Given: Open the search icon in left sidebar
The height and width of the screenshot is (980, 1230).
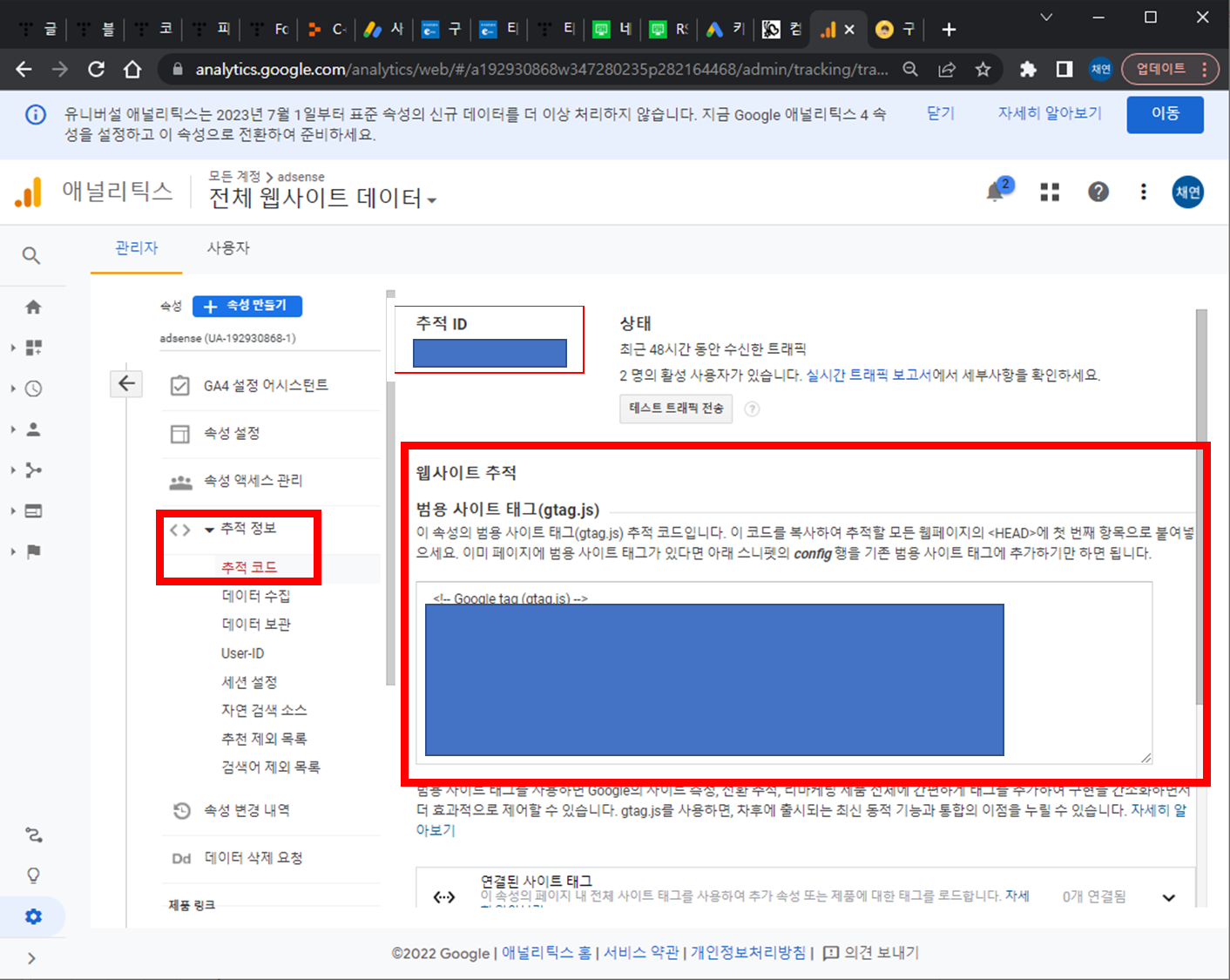Looking at the screenshot, I should [x=31, y=255].
